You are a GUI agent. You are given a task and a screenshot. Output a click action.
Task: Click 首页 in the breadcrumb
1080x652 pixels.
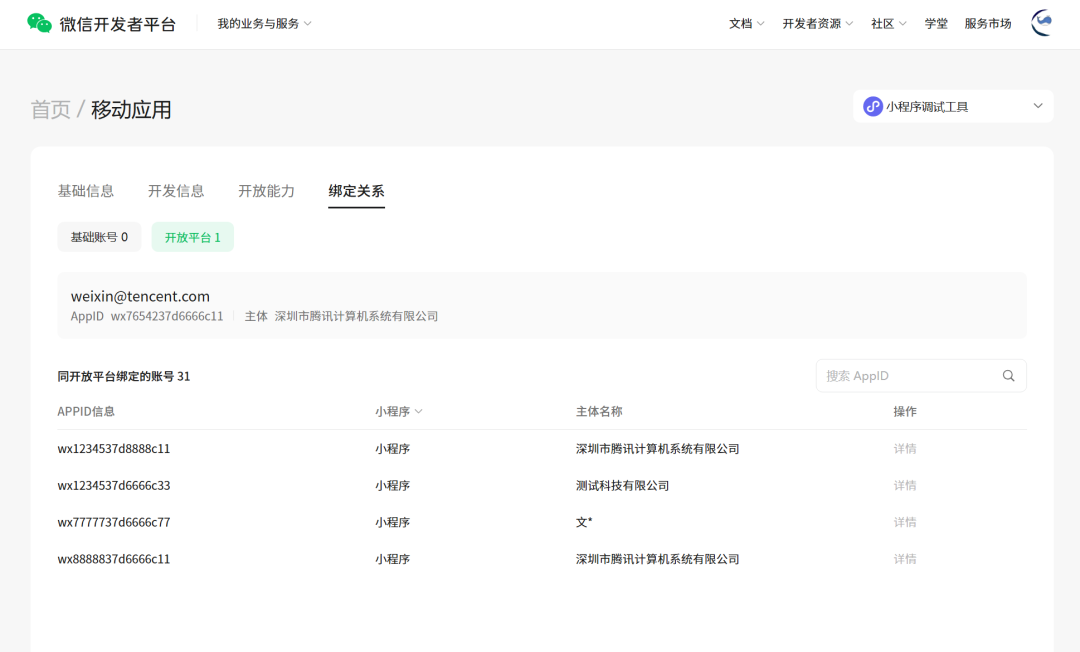[x=50, y=109]
